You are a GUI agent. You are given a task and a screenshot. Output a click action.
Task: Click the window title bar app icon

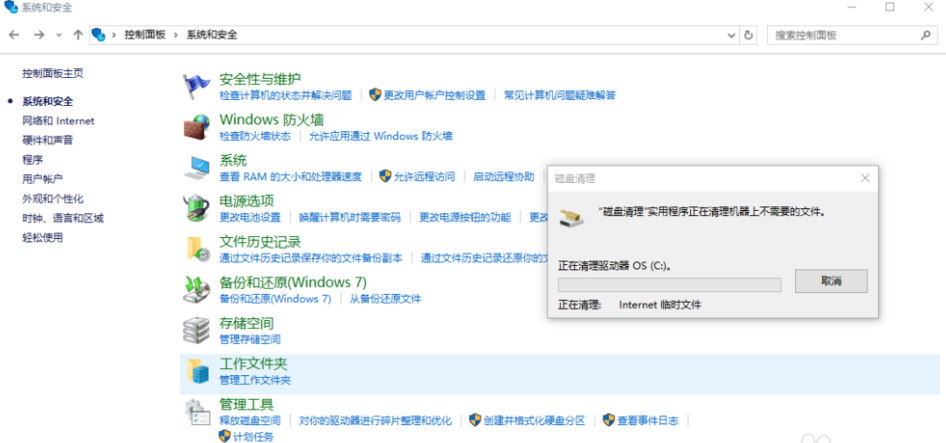[11, 7]
